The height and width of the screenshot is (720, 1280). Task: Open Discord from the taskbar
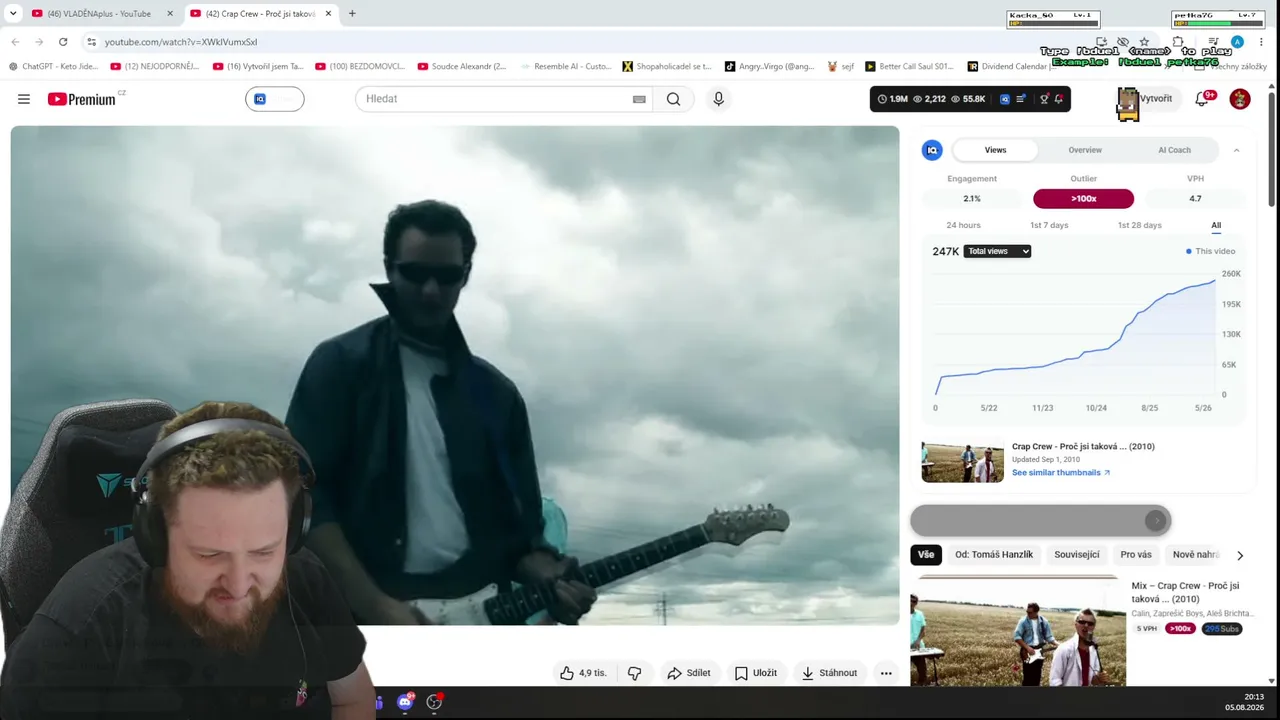pos(405,702)
